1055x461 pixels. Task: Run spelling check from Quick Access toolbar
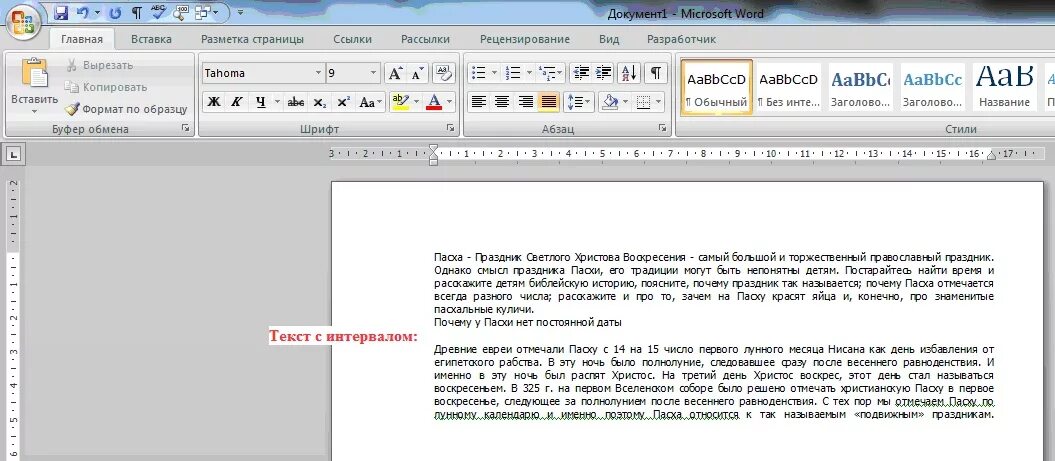(x=159, y=13)
